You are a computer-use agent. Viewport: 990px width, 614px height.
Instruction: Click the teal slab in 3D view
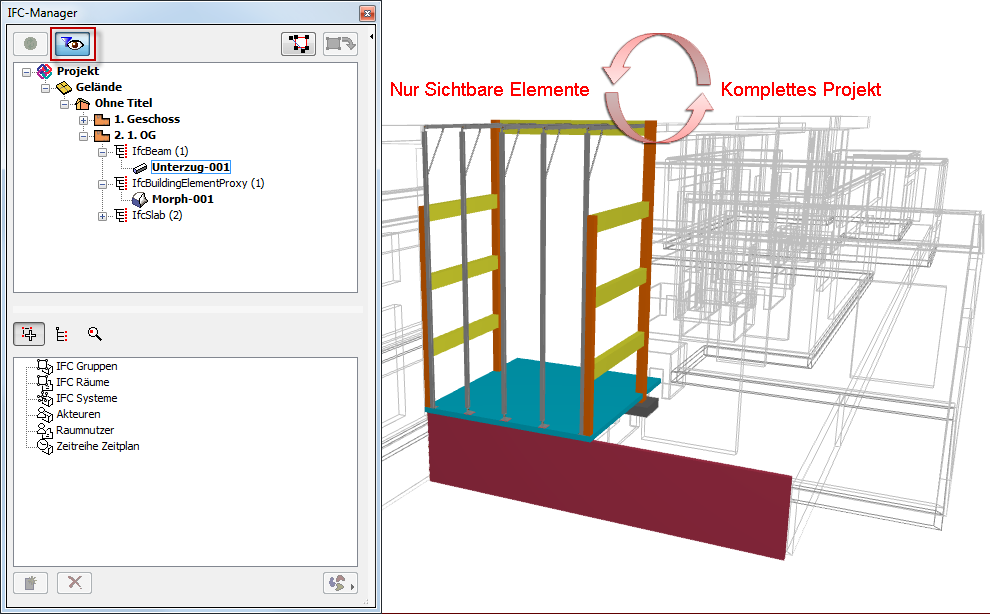pos(543,398)
